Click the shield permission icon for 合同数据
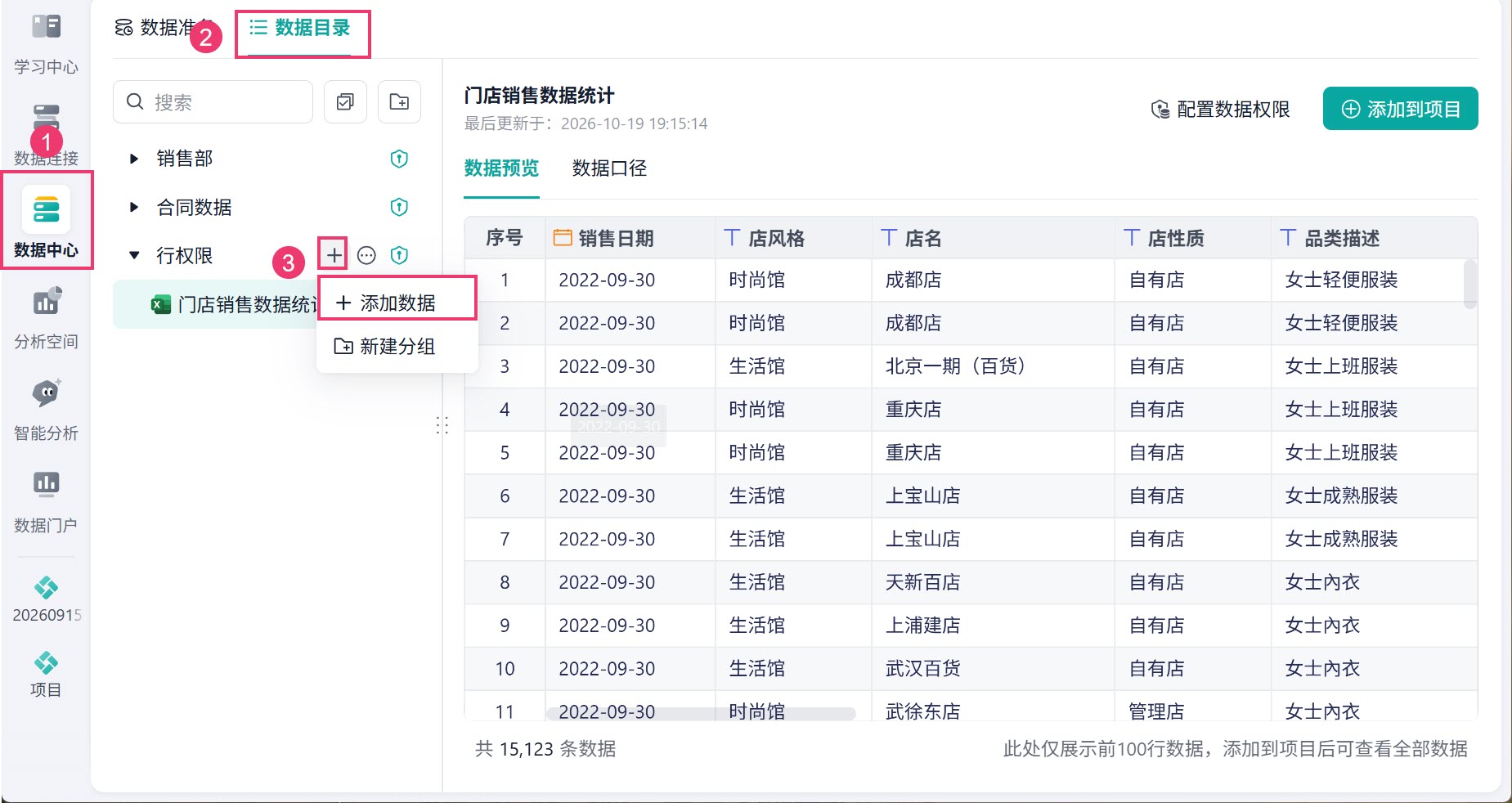Screen dimensions: 1512x803 coord(399,207)
